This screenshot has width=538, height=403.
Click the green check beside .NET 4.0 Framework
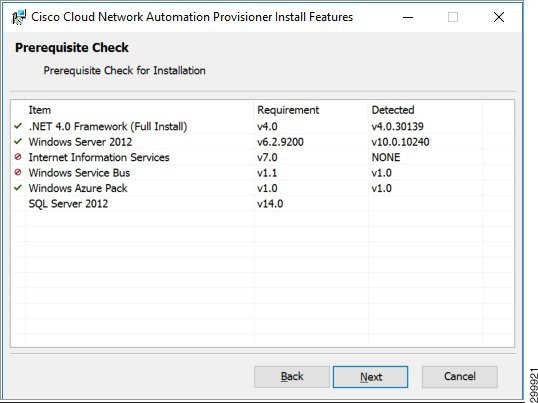[18, 126]
